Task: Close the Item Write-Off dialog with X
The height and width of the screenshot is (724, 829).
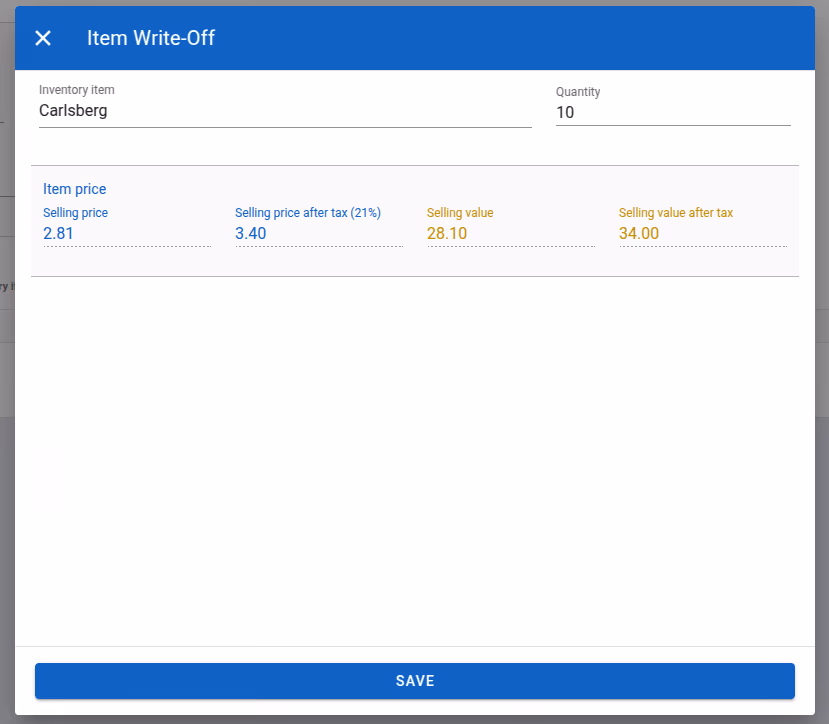Action: tap(43, 38)
